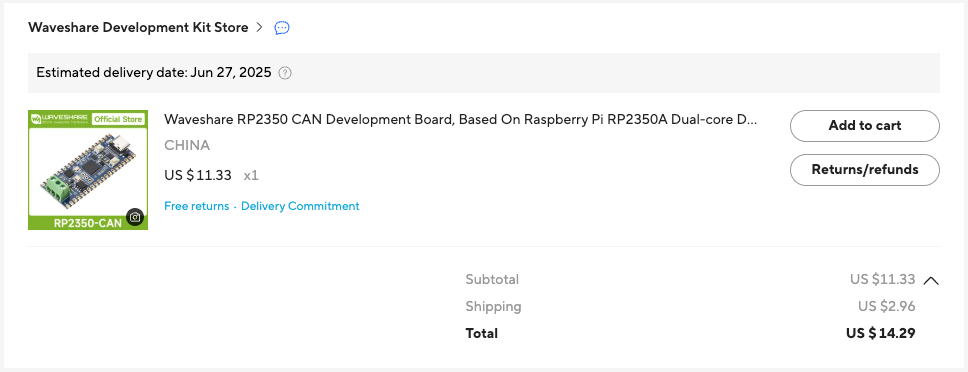The width and height of the screenshot is (968, 372).
Task: Click the RP2350-CAN board thumbnail
Action: 88,170
